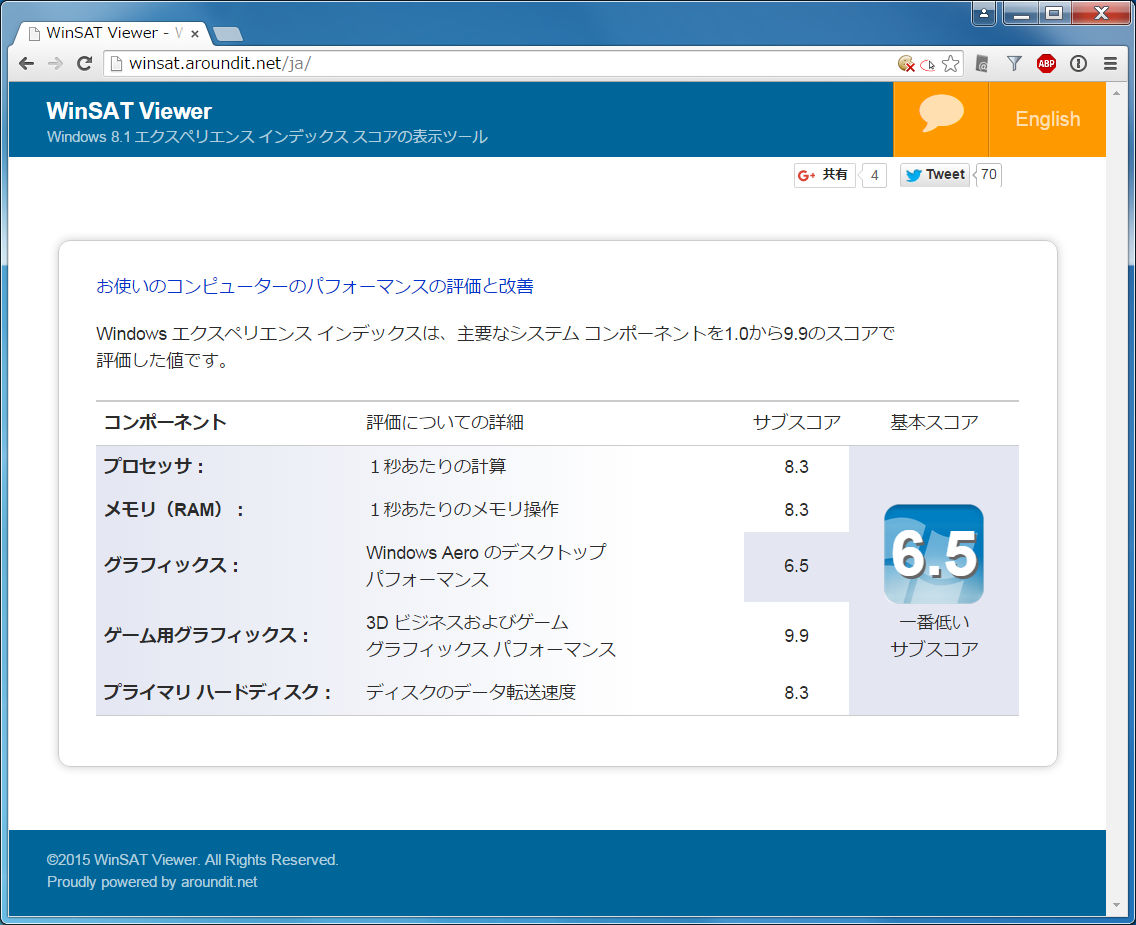Share the page on Google+
Image resolution: width=1136 pixels, height=925 pixels.
pos(824,175)
